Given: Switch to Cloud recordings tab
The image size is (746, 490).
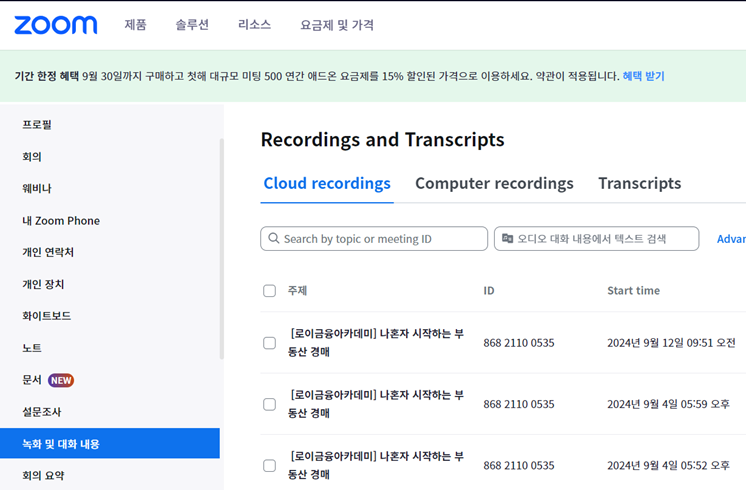Looking at the screenshot, I should click(327, 183).
